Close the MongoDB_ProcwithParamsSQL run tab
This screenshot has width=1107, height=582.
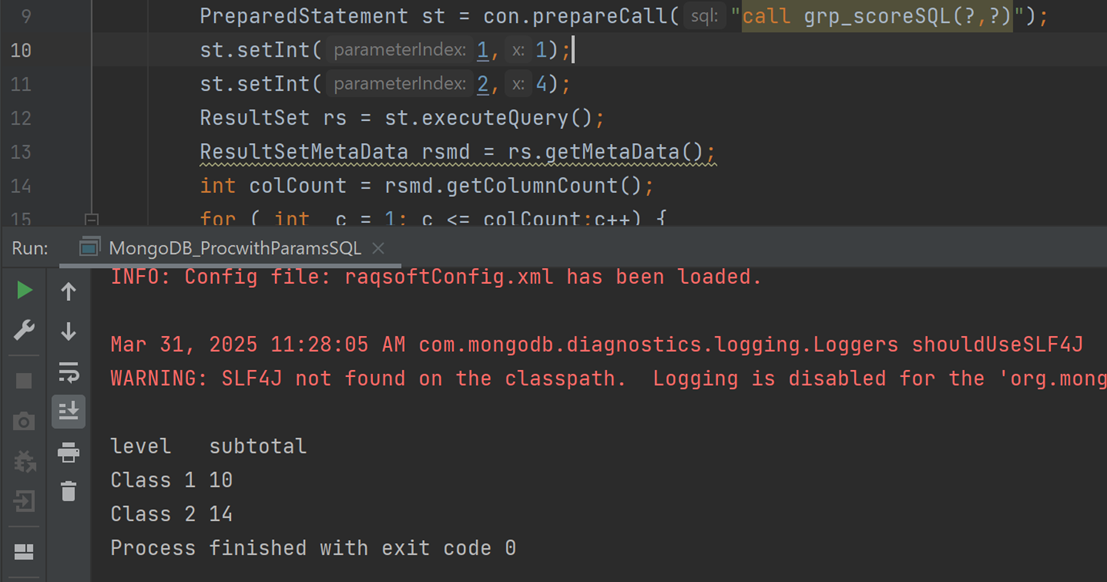[378, 248]
